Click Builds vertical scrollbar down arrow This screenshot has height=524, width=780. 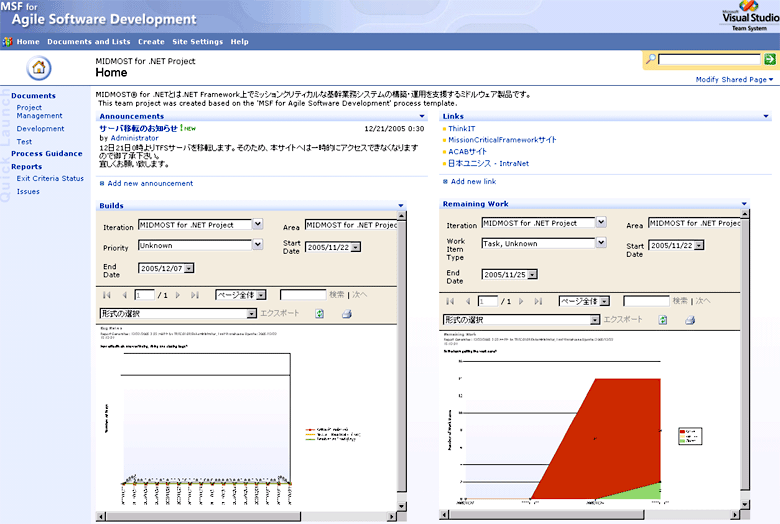(402, 507)
